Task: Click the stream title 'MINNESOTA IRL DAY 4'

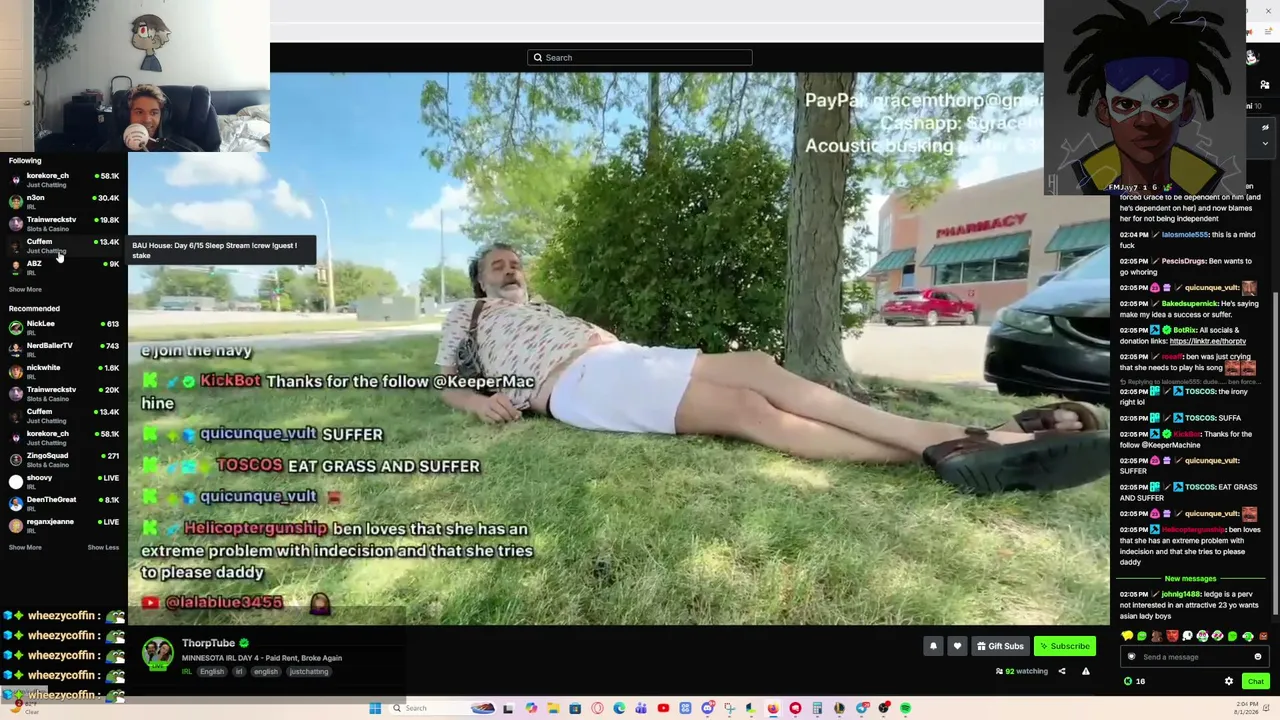Action: click(x=262, y=658)
